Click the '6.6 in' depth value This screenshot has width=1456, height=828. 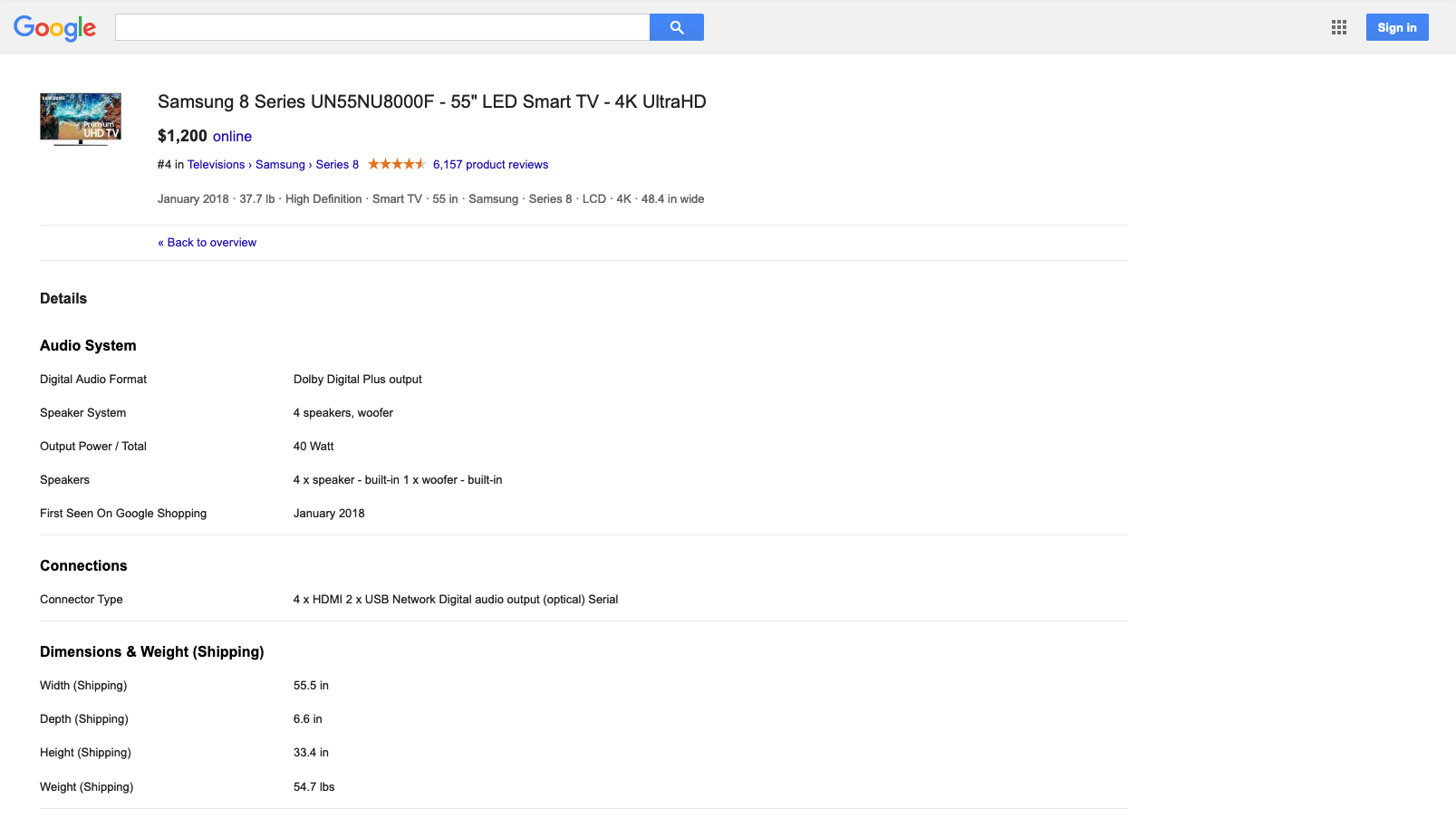(x=308, y=718)
